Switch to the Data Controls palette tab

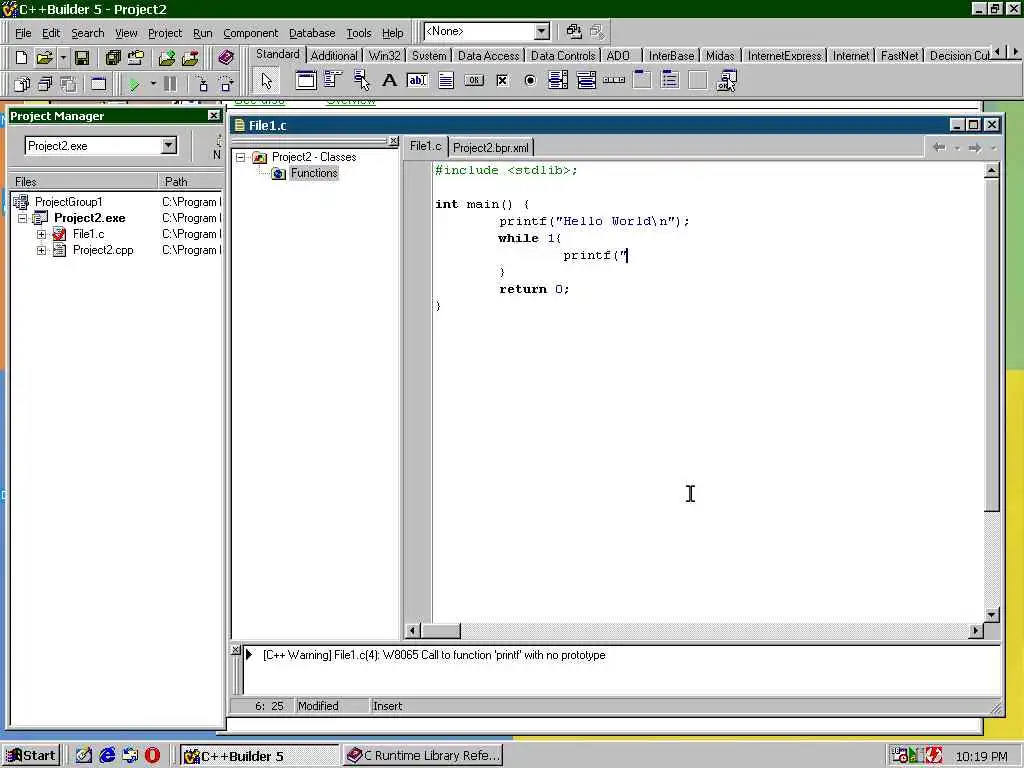point(563,56)
